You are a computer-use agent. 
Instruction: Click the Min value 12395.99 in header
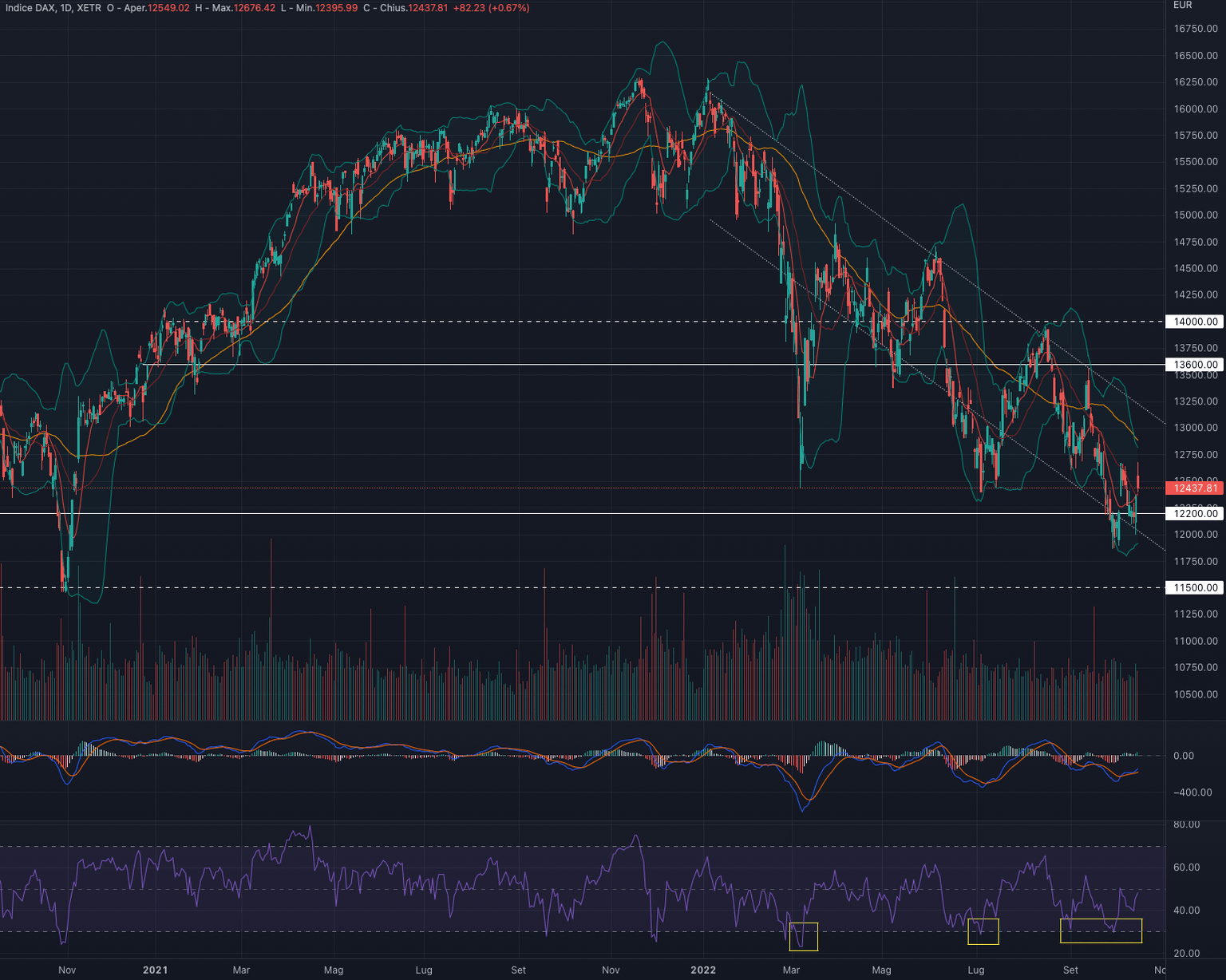click(x=335, y=8)
